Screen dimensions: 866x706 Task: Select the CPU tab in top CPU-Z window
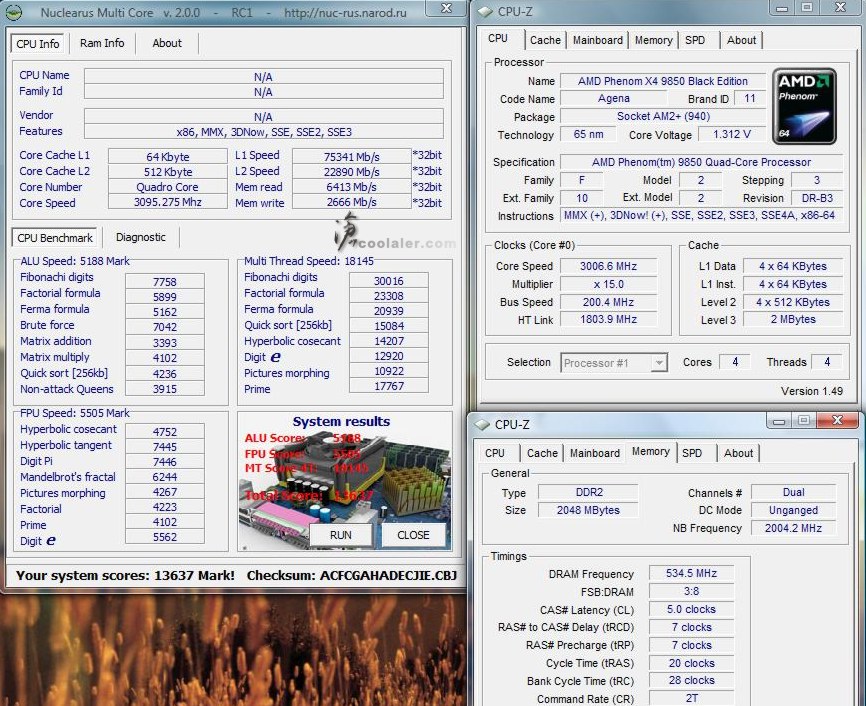pos(498,38)
